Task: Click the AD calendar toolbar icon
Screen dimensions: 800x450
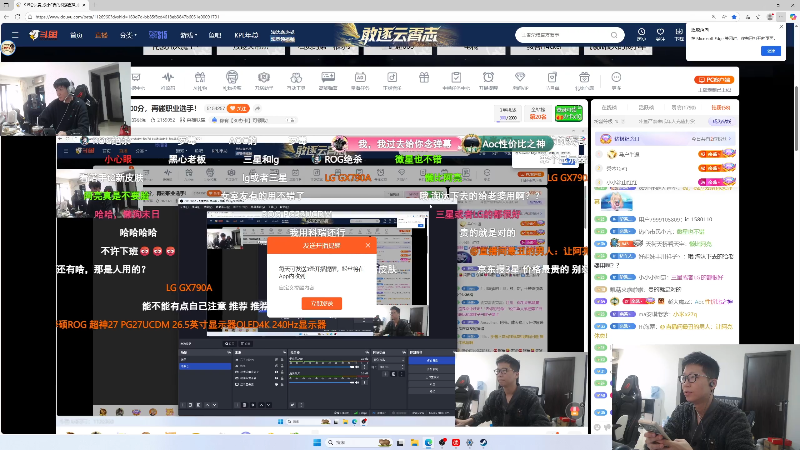Action: point(360,78)
